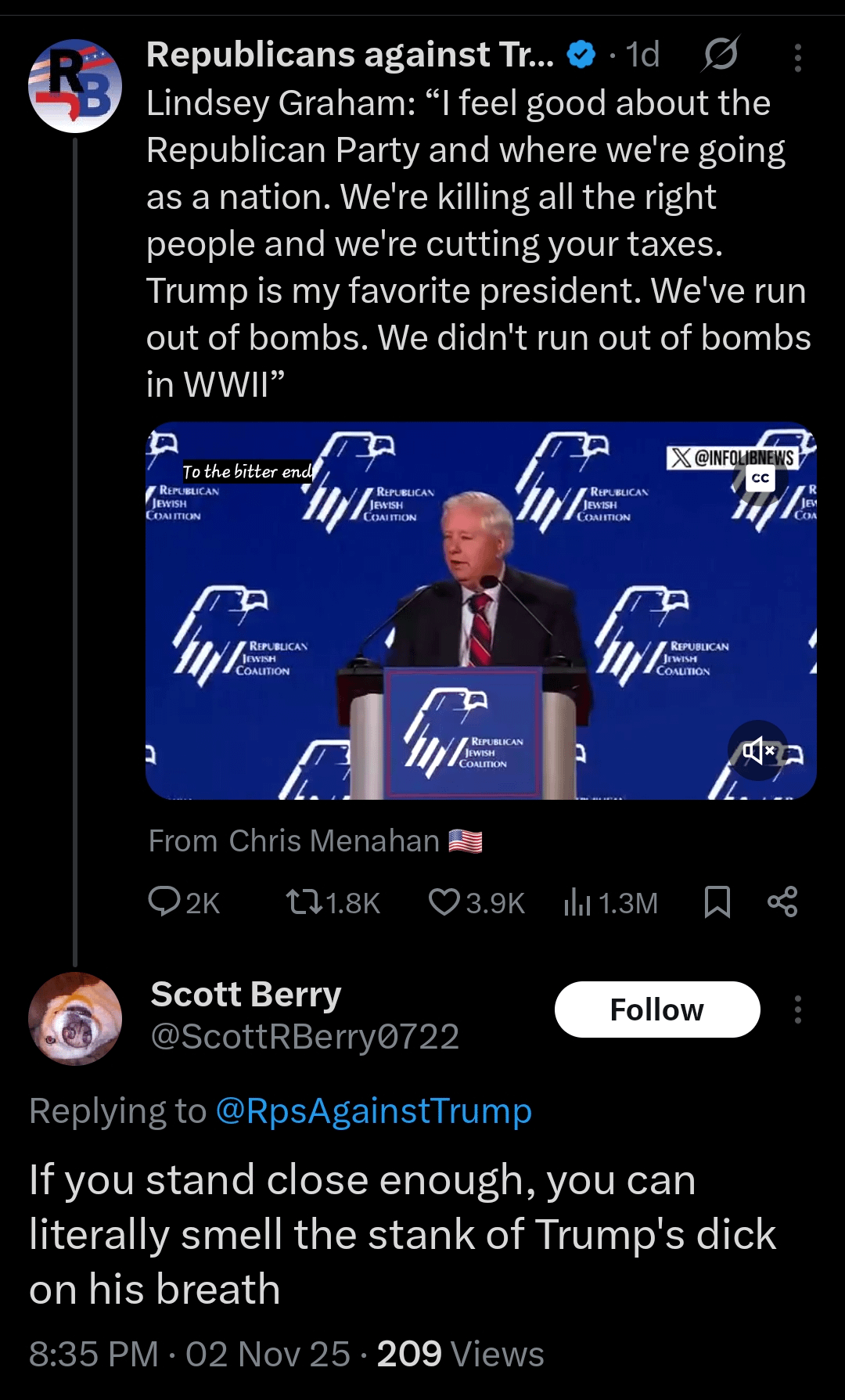
Task: Toggle closed captions CC on the video
Action: click(760, 478)
